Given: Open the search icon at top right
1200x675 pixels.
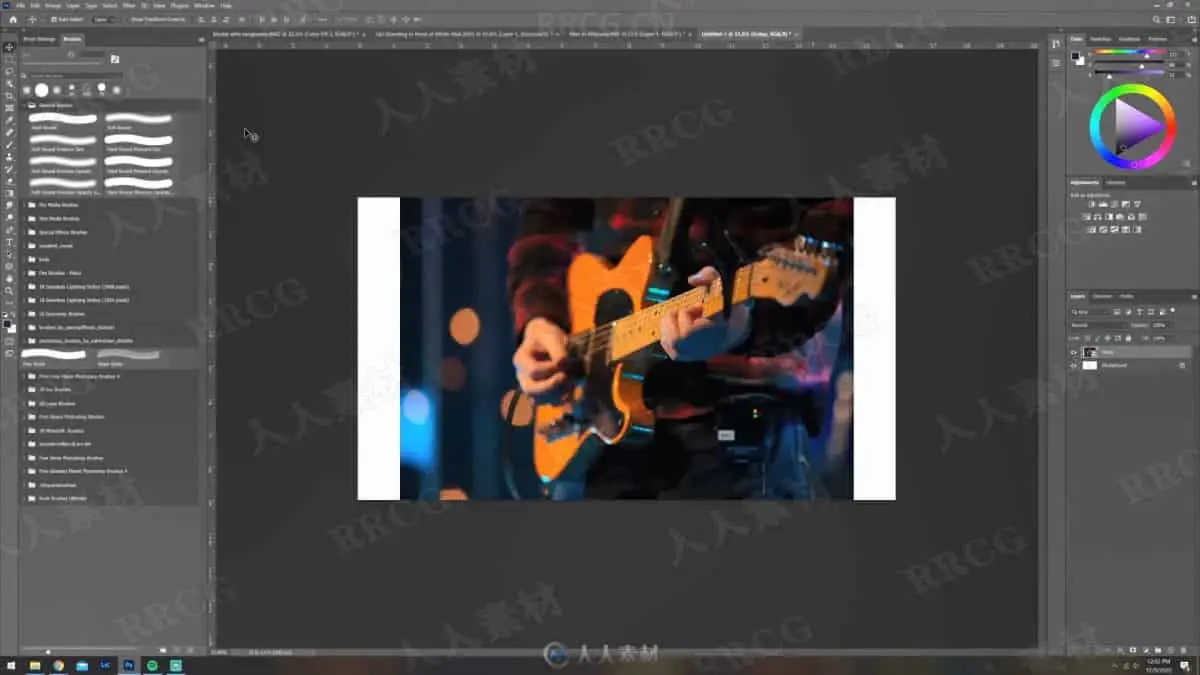Looking at the screenshot, I should [1158, 19].
